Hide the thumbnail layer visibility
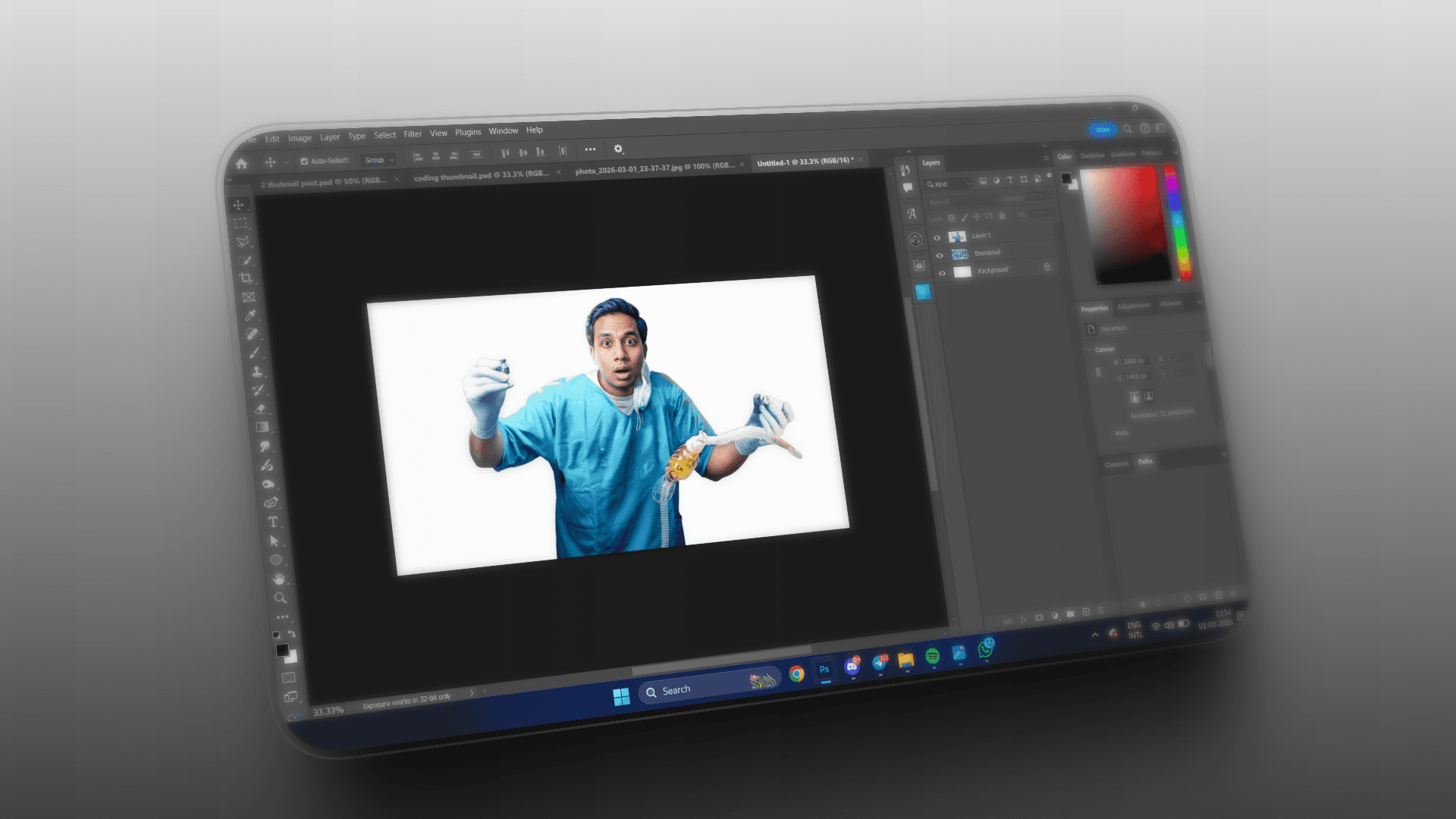1456x819 pixels. [x=940, y=256]
